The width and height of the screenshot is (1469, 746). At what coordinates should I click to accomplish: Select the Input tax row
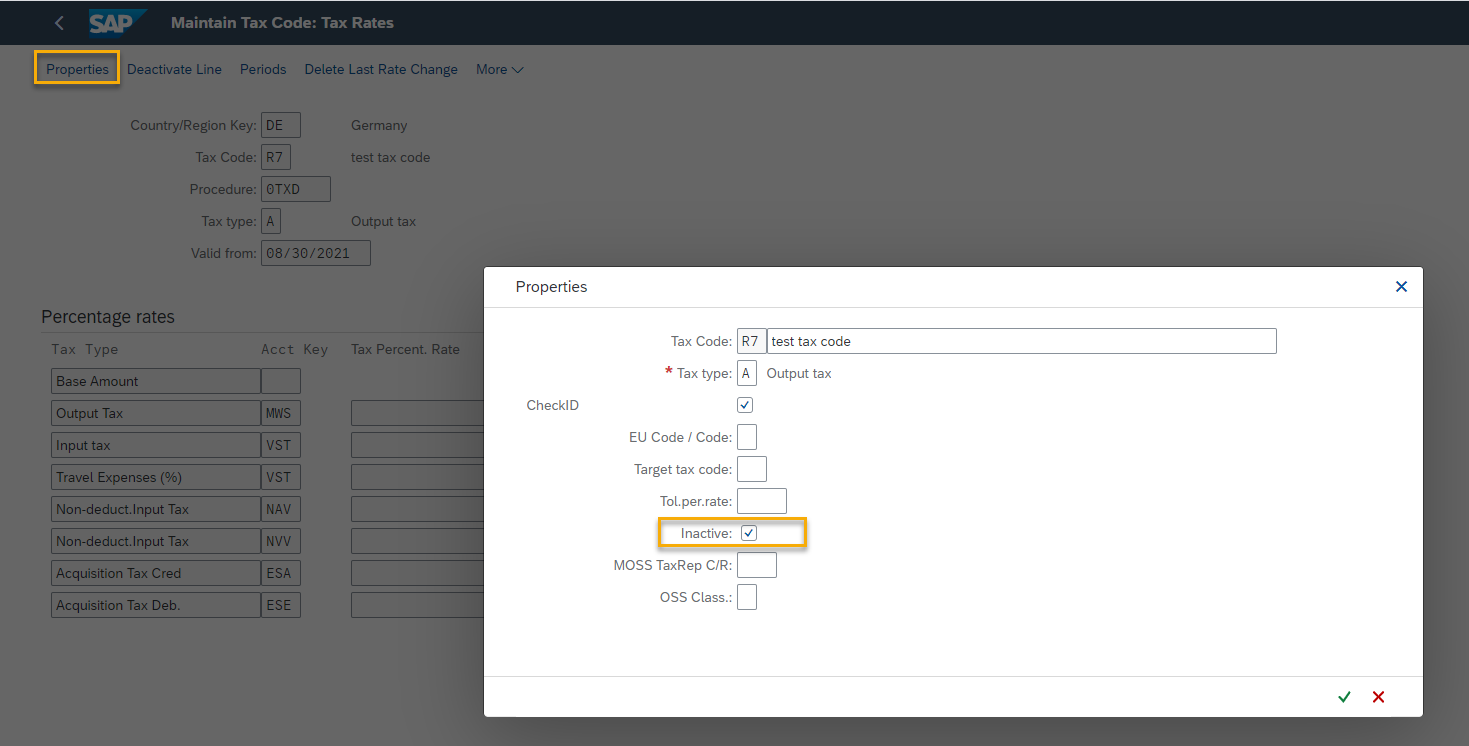click(156, 445)
